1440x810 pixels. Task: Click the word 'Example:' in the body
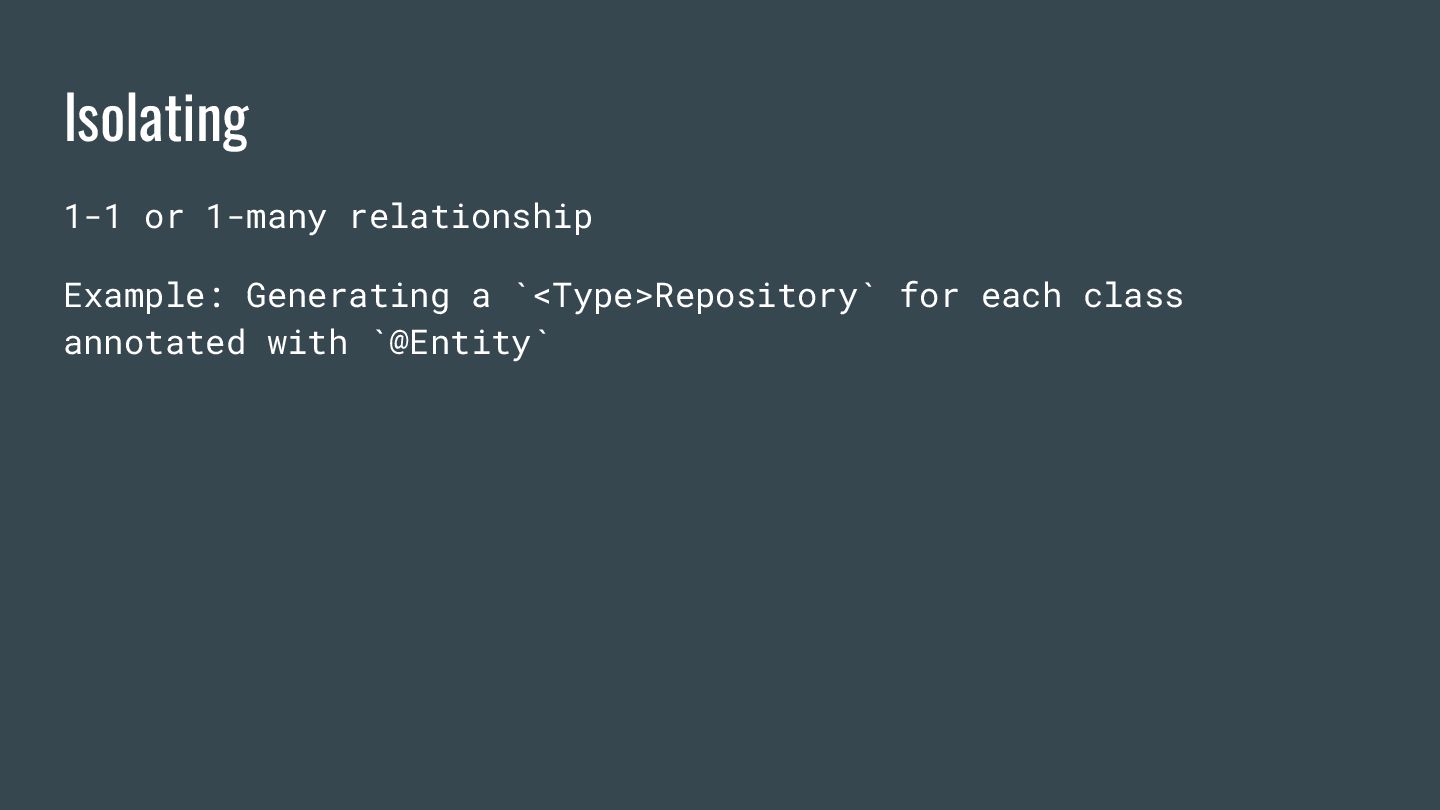coord(144,296)
